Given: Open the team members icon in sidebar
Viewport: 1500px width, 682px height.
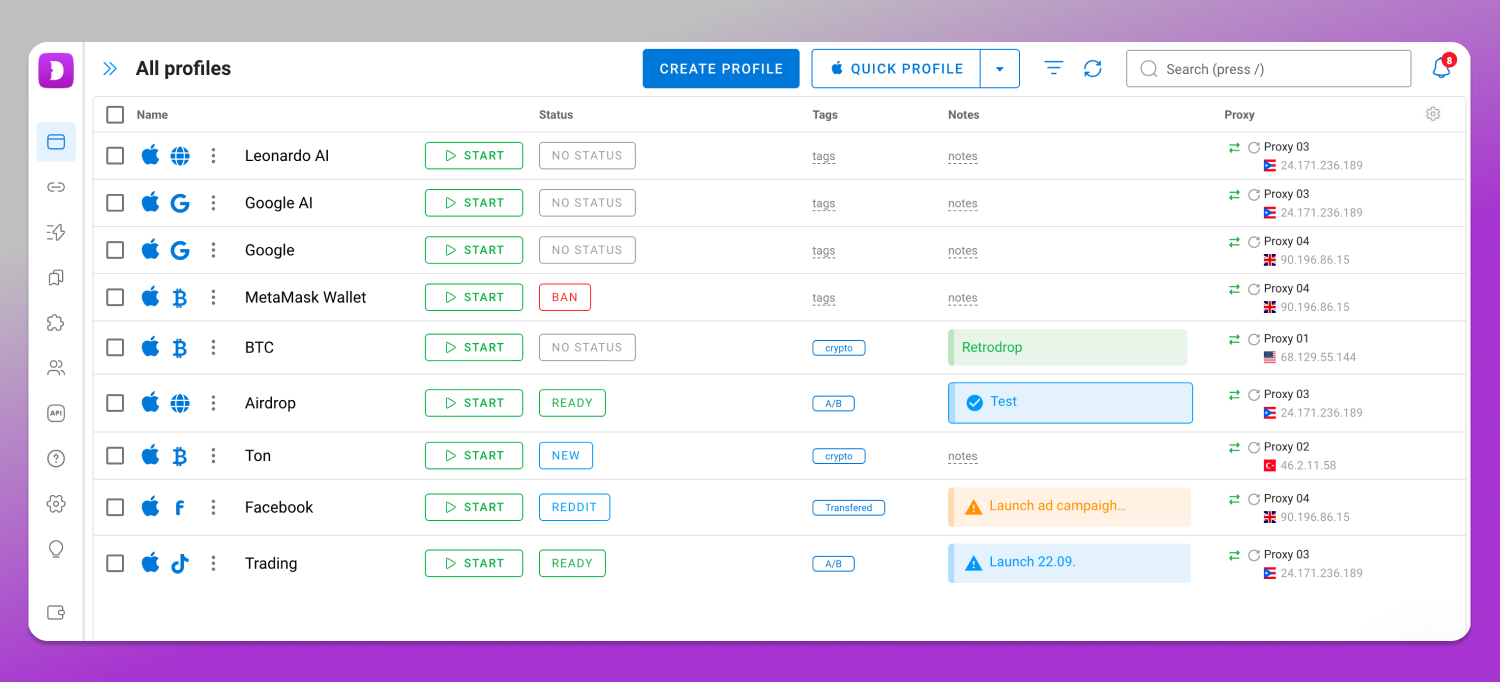Looking at the screenshot, I should 56,368.
